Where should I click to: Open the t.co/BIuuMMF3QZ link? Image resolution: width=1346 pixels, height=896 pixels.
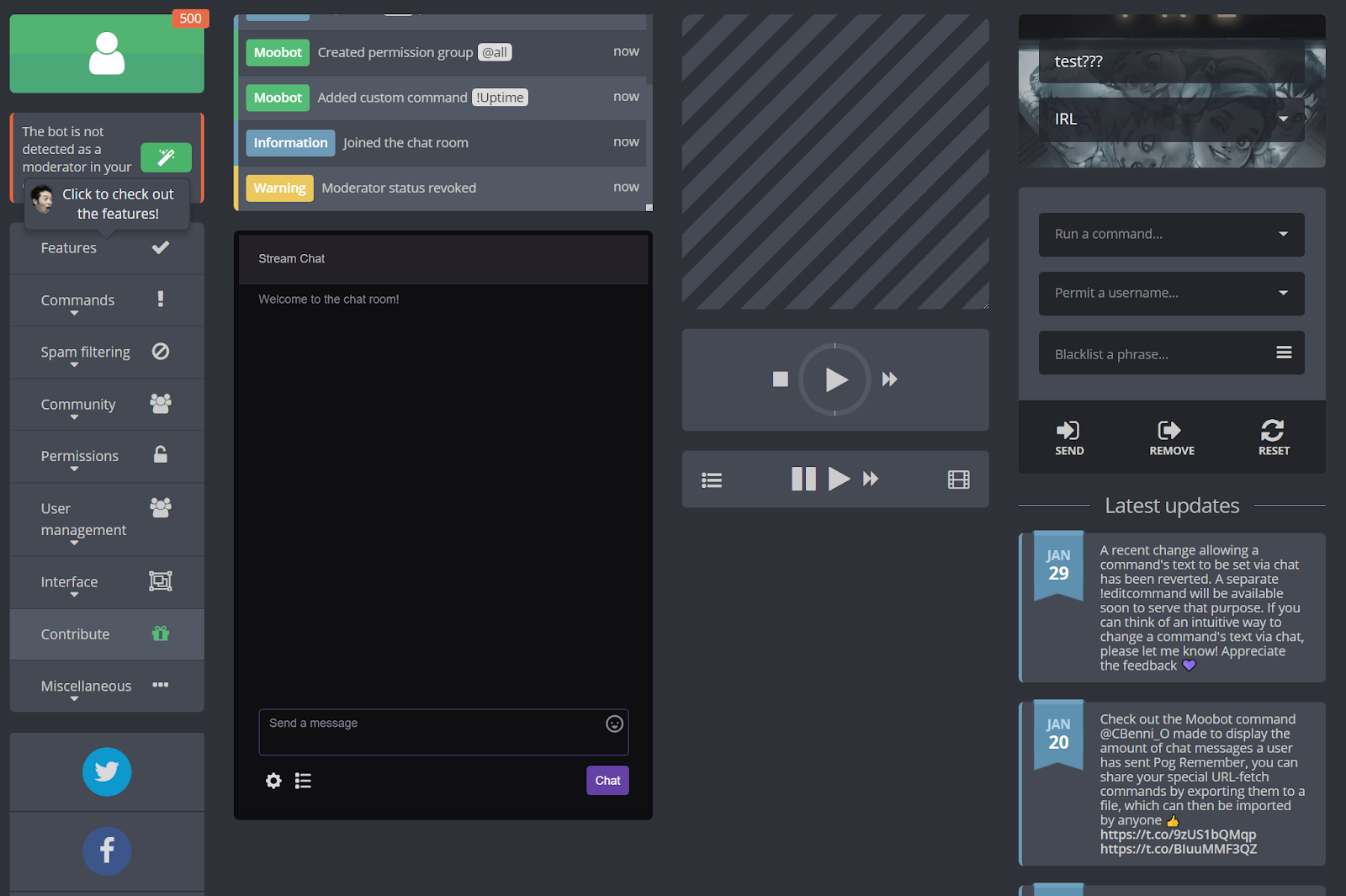pyautogui.click(x=1179, y=849)
